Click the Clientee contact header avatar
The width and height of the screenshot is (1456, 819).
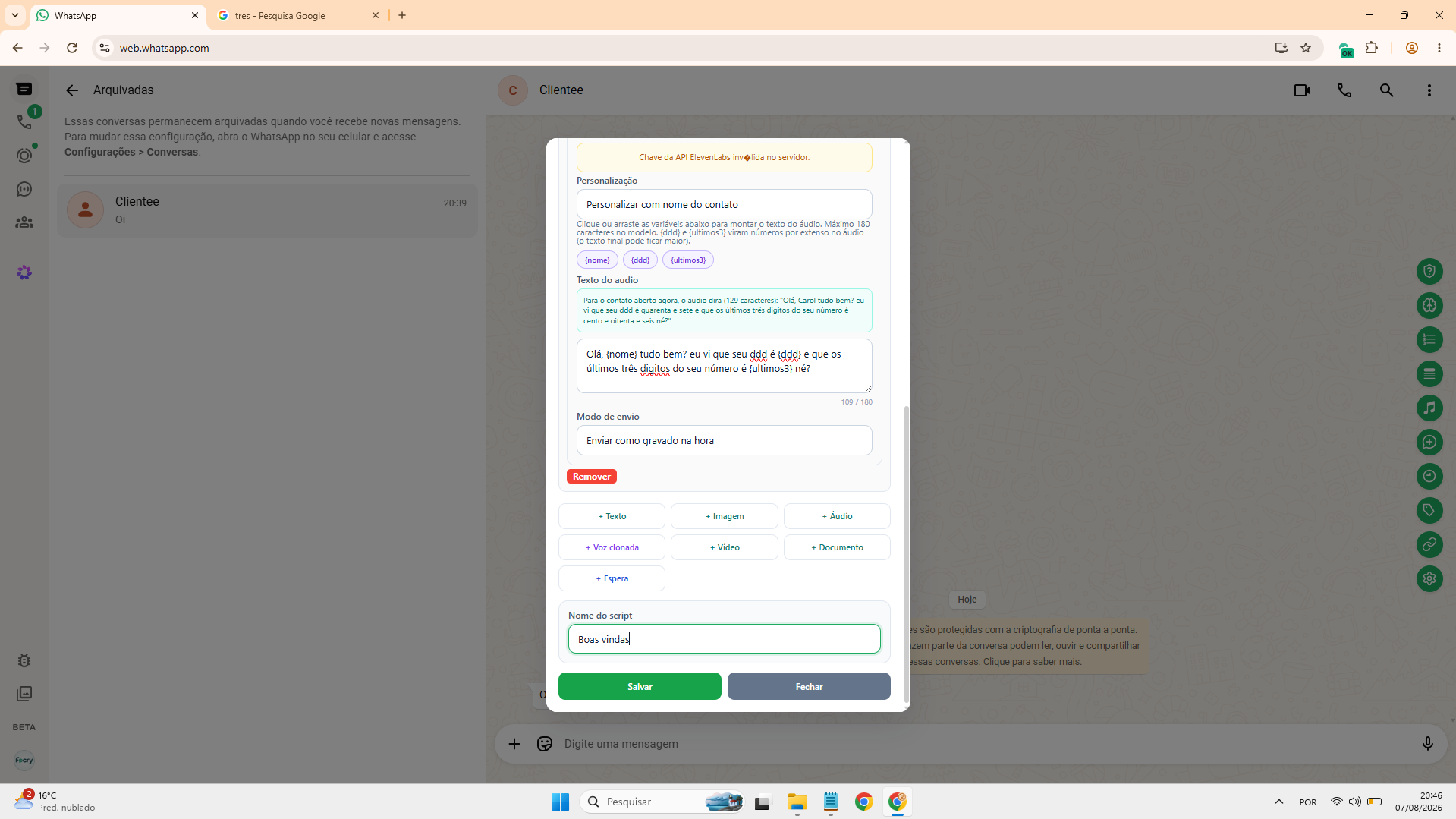(513, 90)
